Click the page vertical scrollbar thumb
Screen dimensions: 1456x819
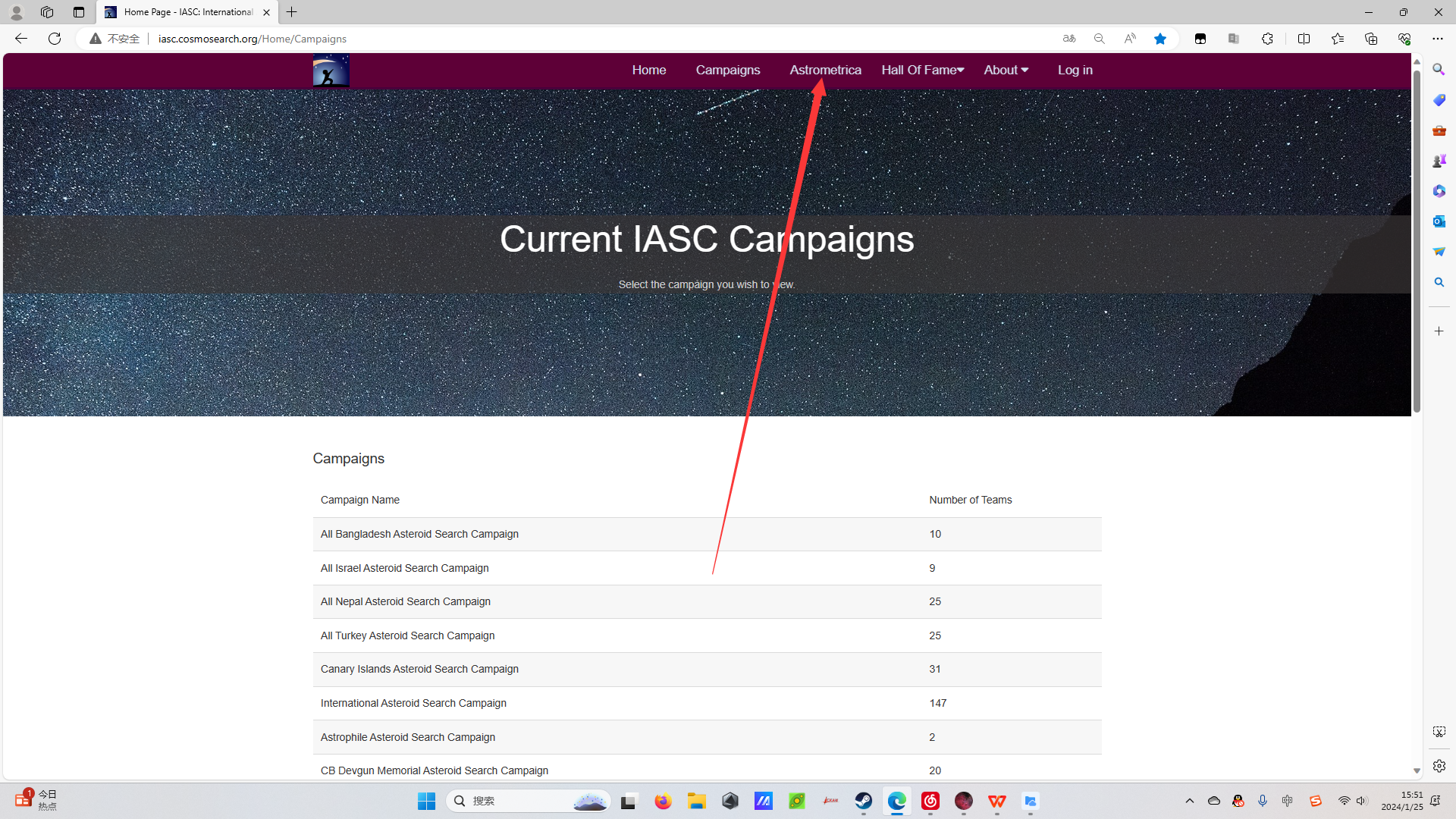tap(1417, 241)
